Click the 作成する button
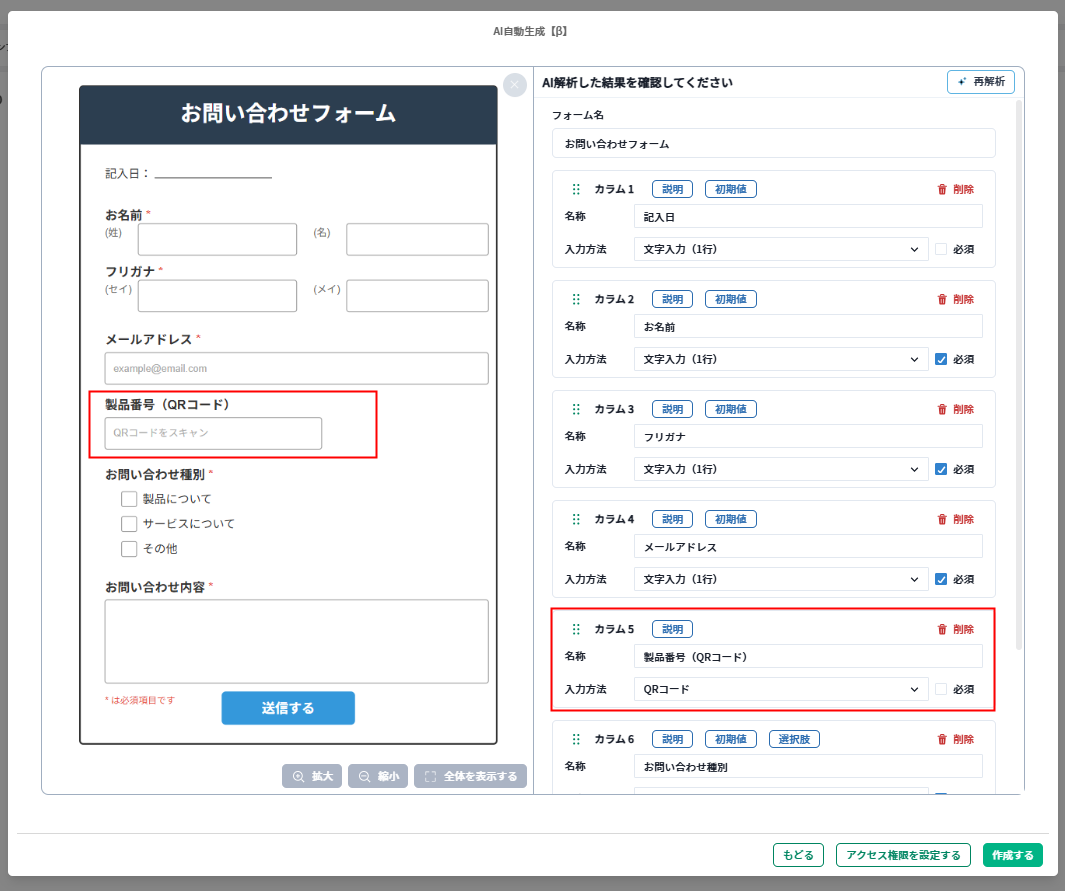This screenshot has width=1065, height=891. click(x=1012, y=855)
